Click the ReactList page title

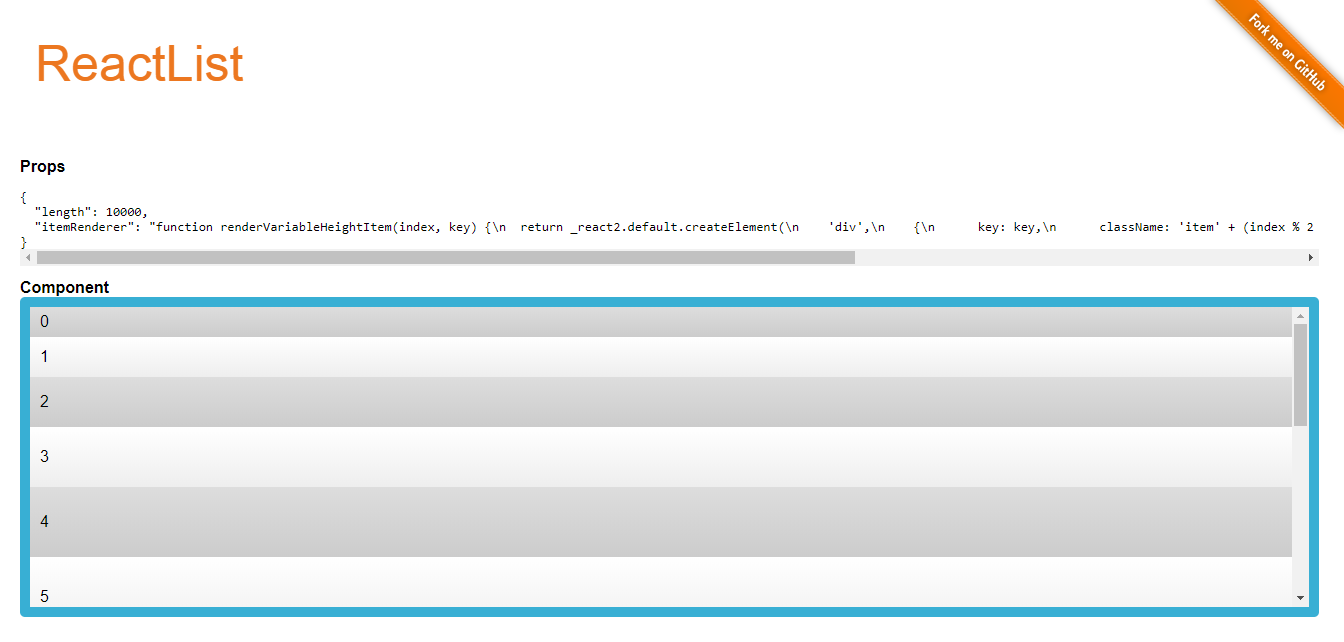[x=139, y=64]
